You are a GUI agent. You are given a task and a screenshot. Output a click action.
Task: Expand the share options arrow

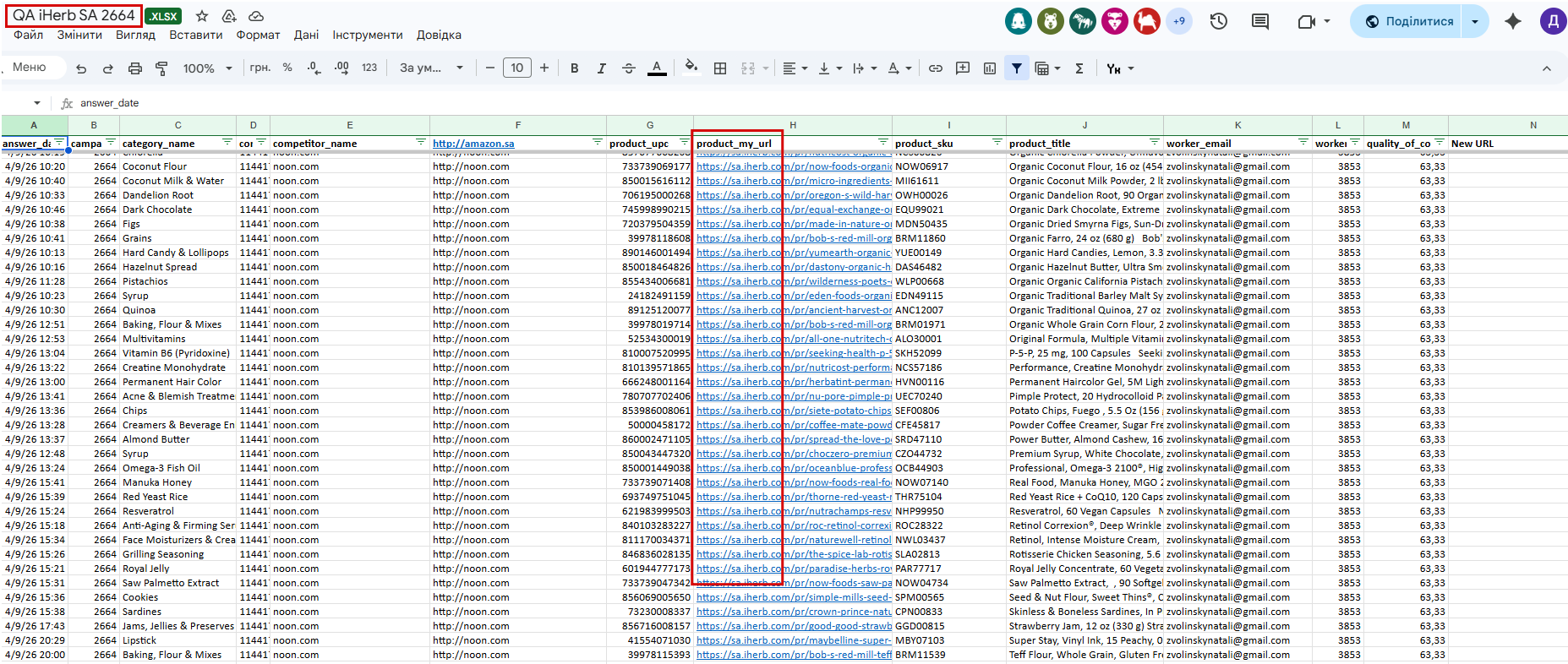coord(1475,21)
